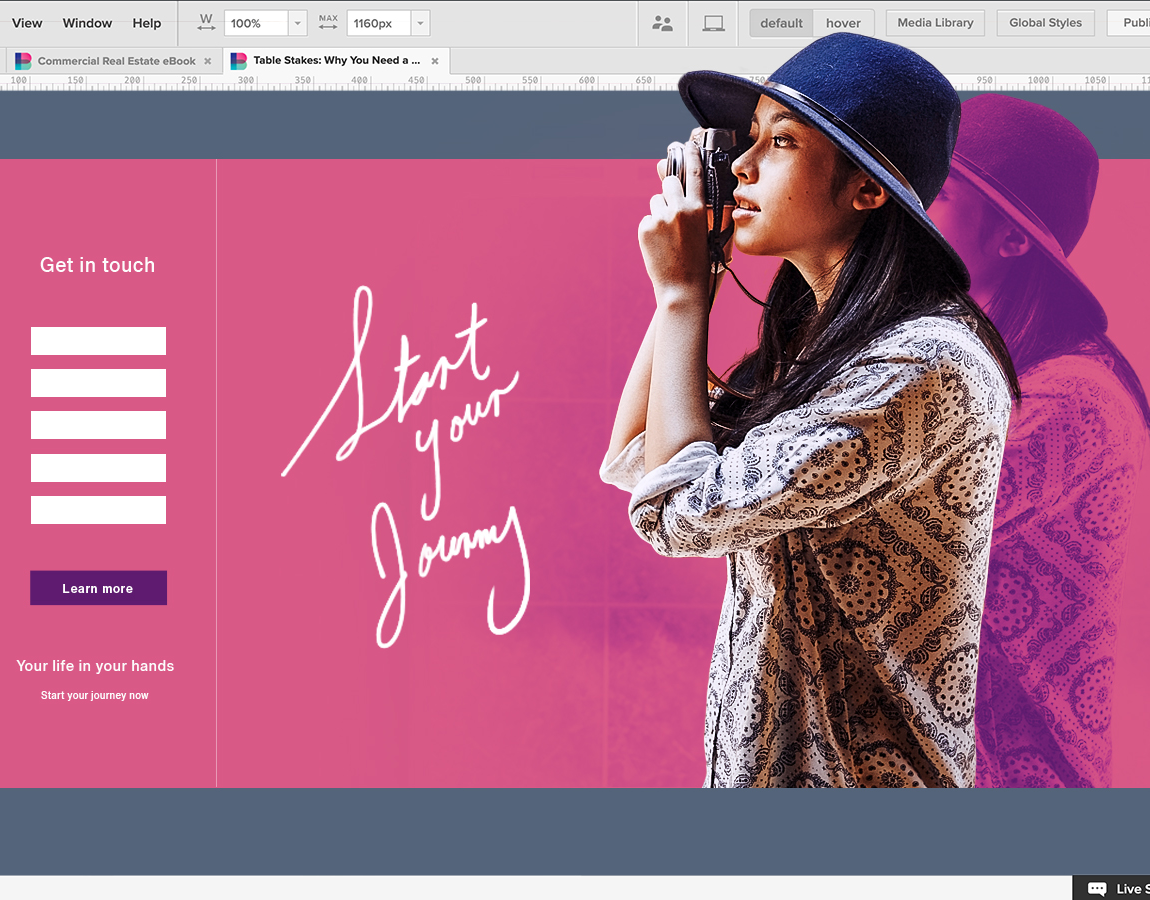Open the collaborators people icon
The width and height of the screenshot is (1150, 900).
[x=662, y=23]
